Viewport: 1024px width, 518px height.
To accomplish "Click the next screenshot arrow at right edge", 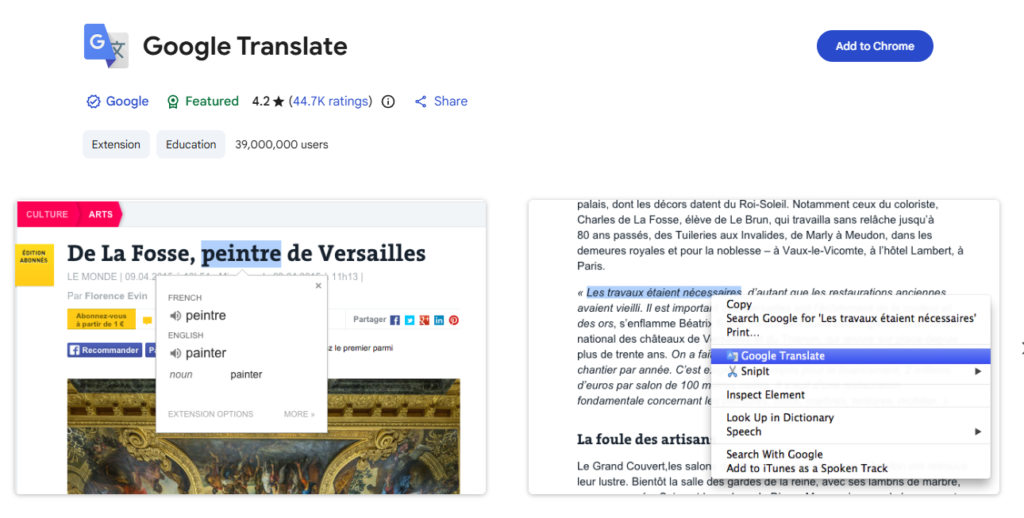I will click(x=1021, y=349).
